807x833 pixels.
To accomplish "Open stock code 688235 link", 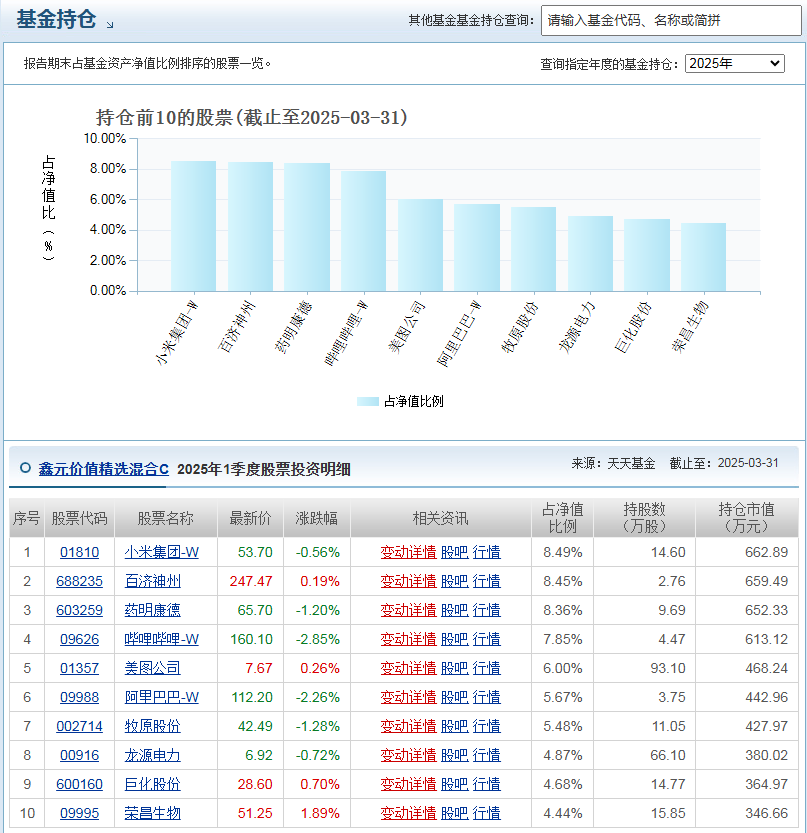I will (80, 581).
